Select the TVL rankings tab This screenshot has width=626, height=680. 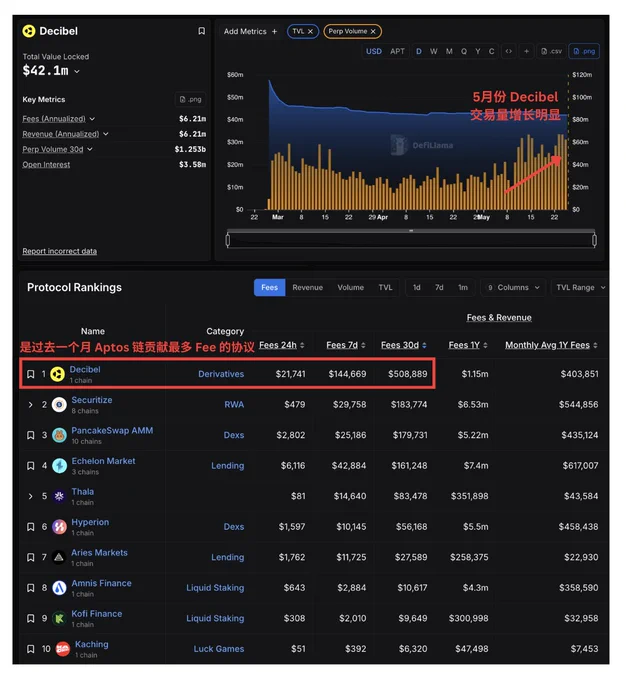click(385, 287)
